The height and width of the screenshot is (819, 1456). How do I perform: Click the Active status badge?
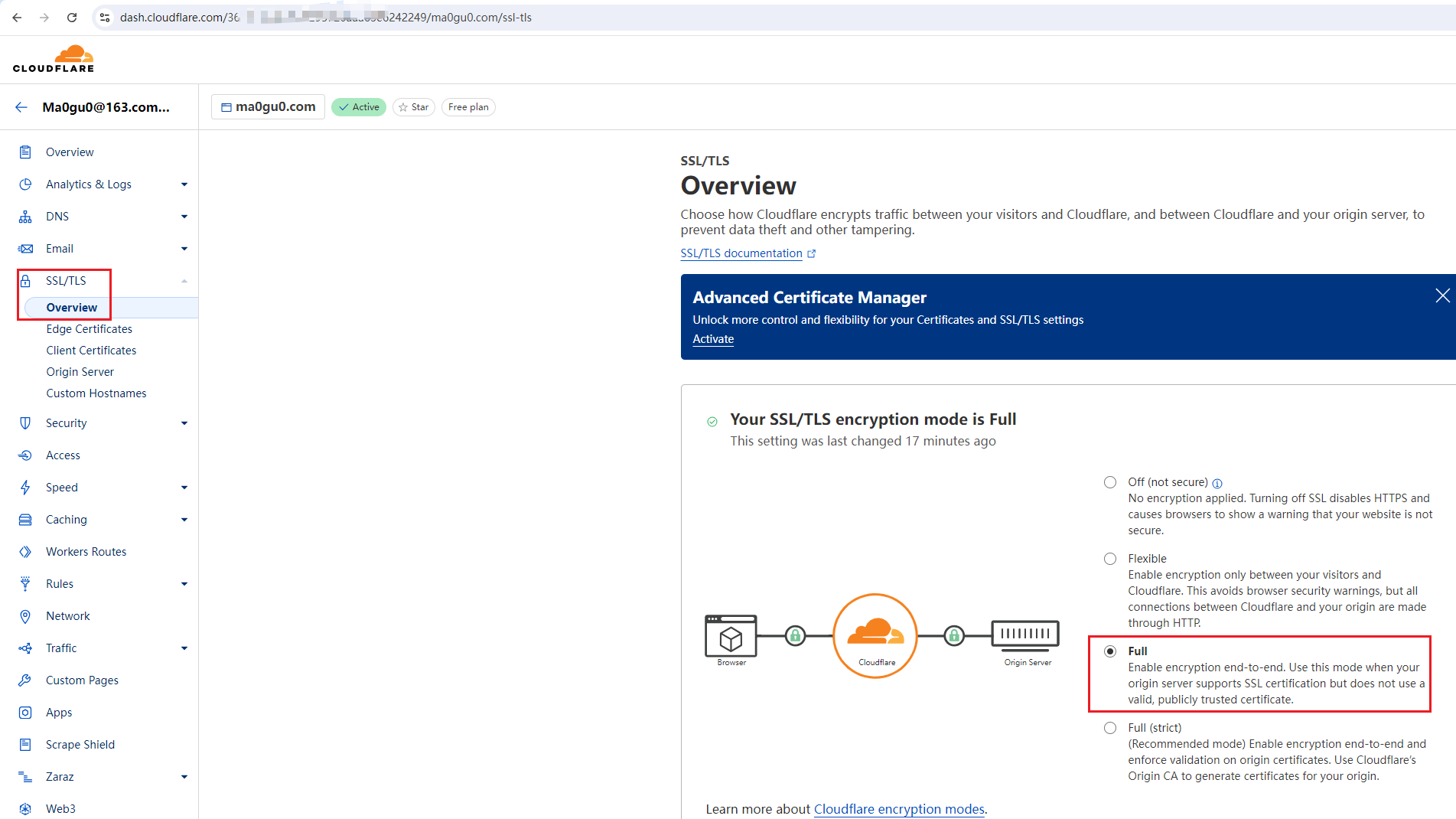tap(359, 107)
